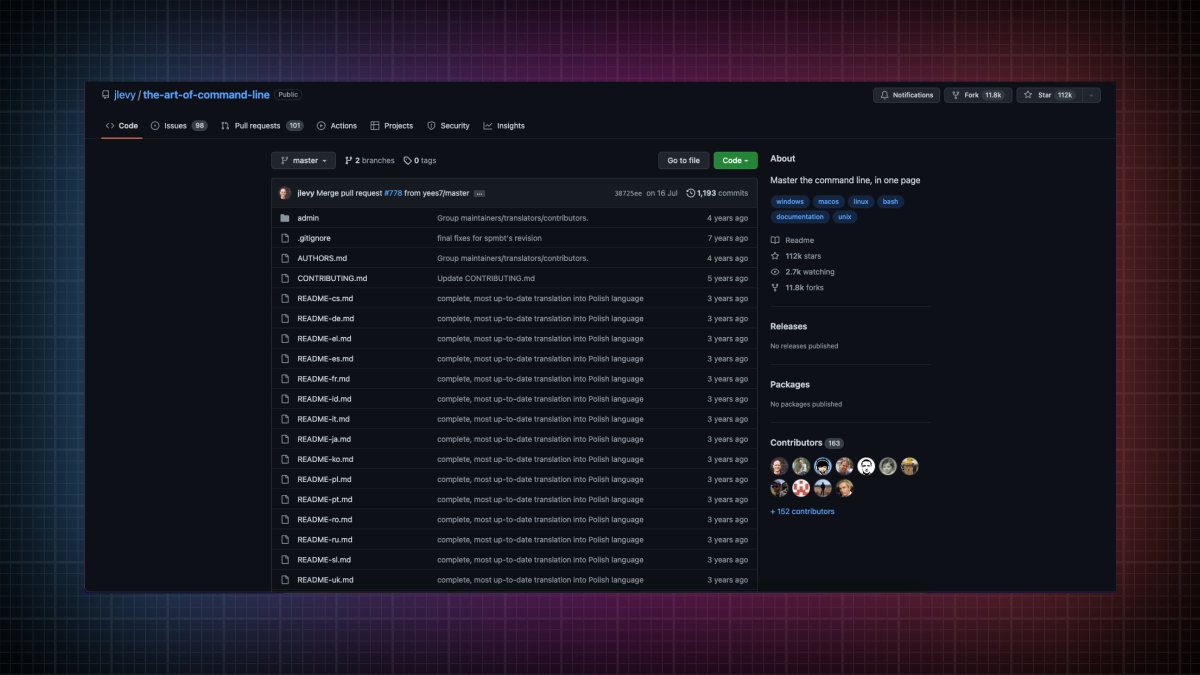Screen dimensions: 1200x675
Task: Open the Update CONTRIBUTING.md commit message
Action: click(x=486, y=278)
